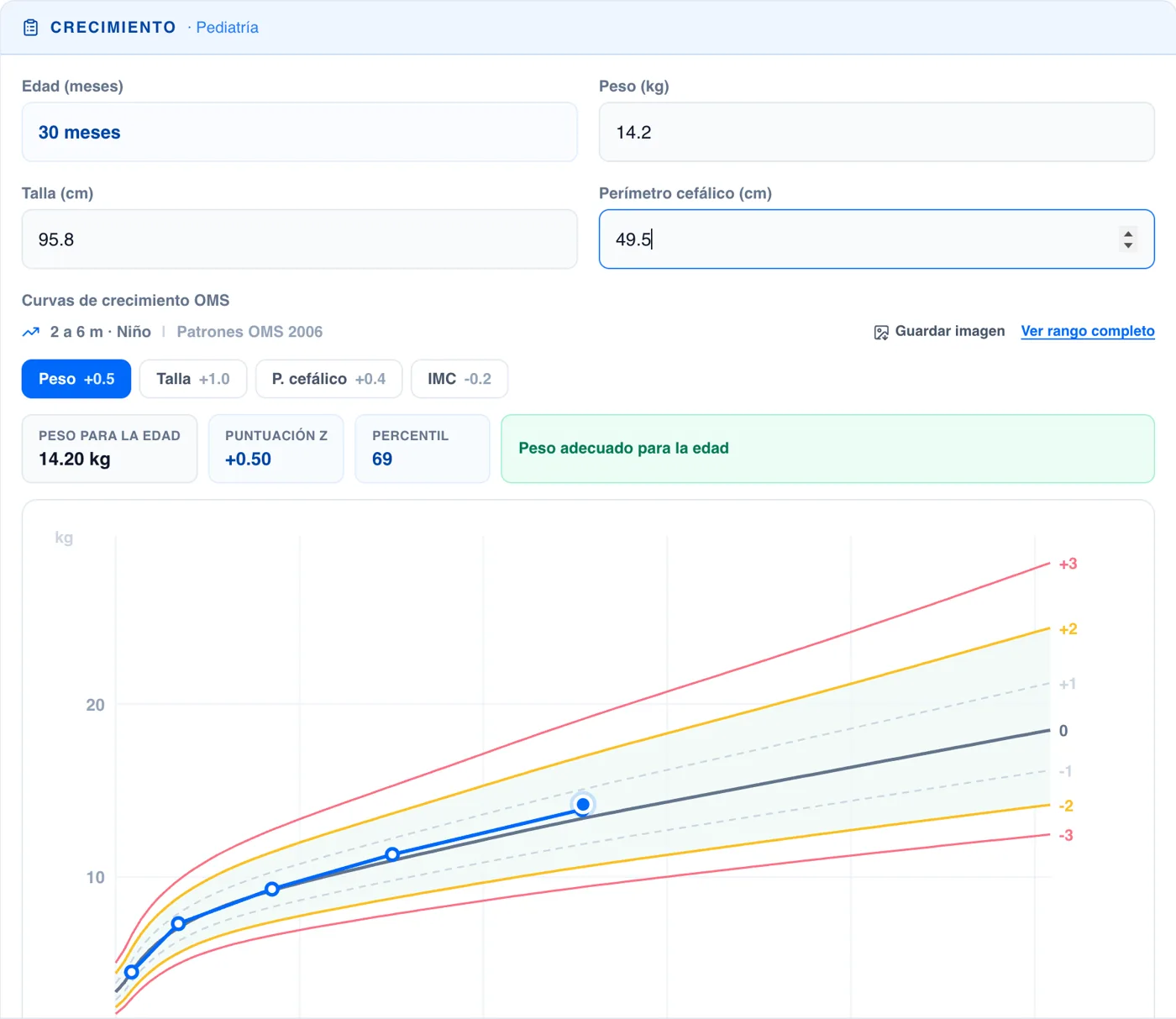Select the Peso +0.5 tab
Viewport: 1176px width, 1019px height.
coord(76,379)
